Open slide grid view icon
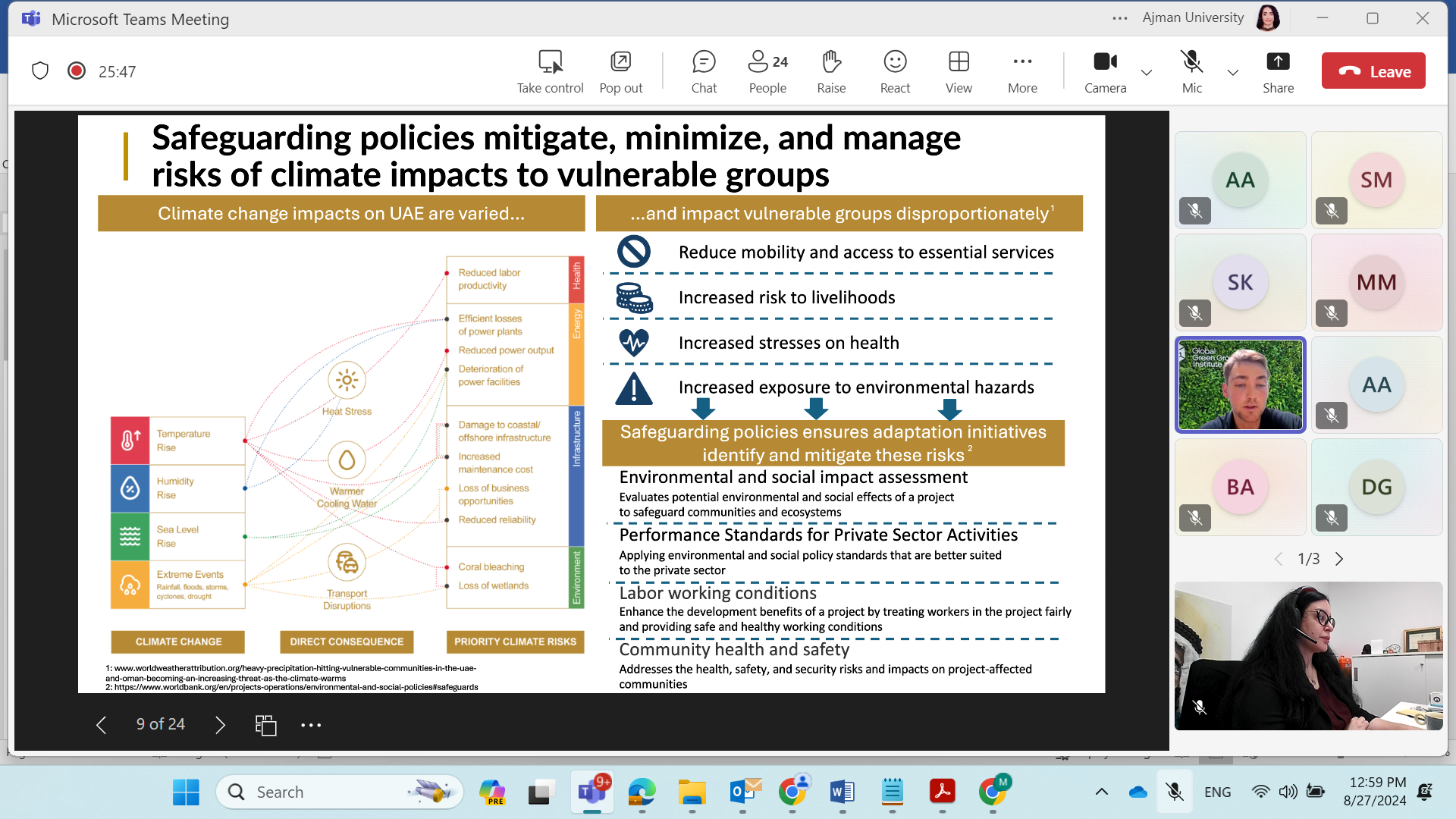Image resolution: width=1456 pixels, height=819 pixels. (265, 725)
